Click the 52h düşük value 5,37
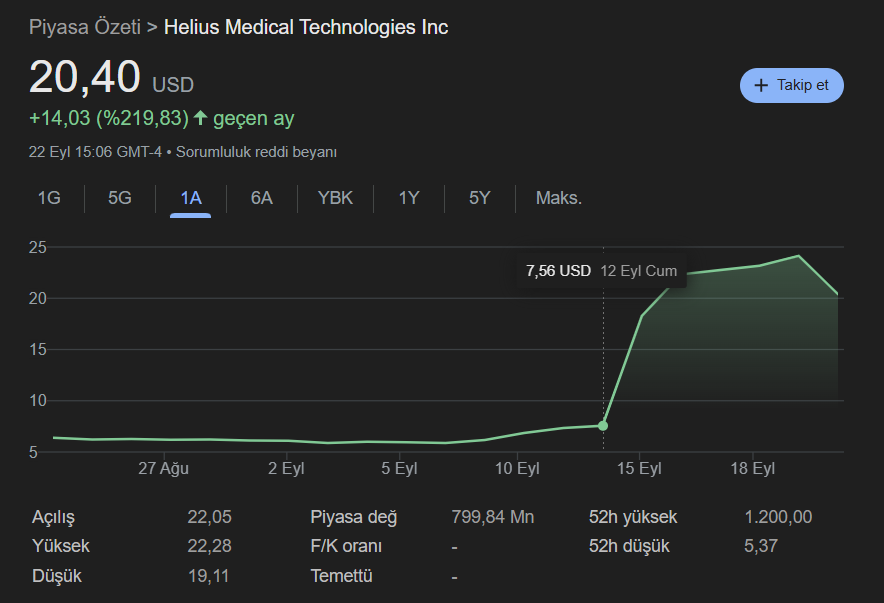 [761, 546]
